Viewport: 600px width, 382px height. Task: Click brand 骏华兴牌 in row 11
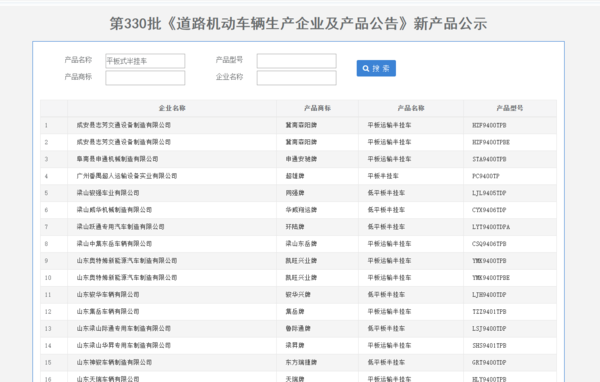tap(298, 294)
